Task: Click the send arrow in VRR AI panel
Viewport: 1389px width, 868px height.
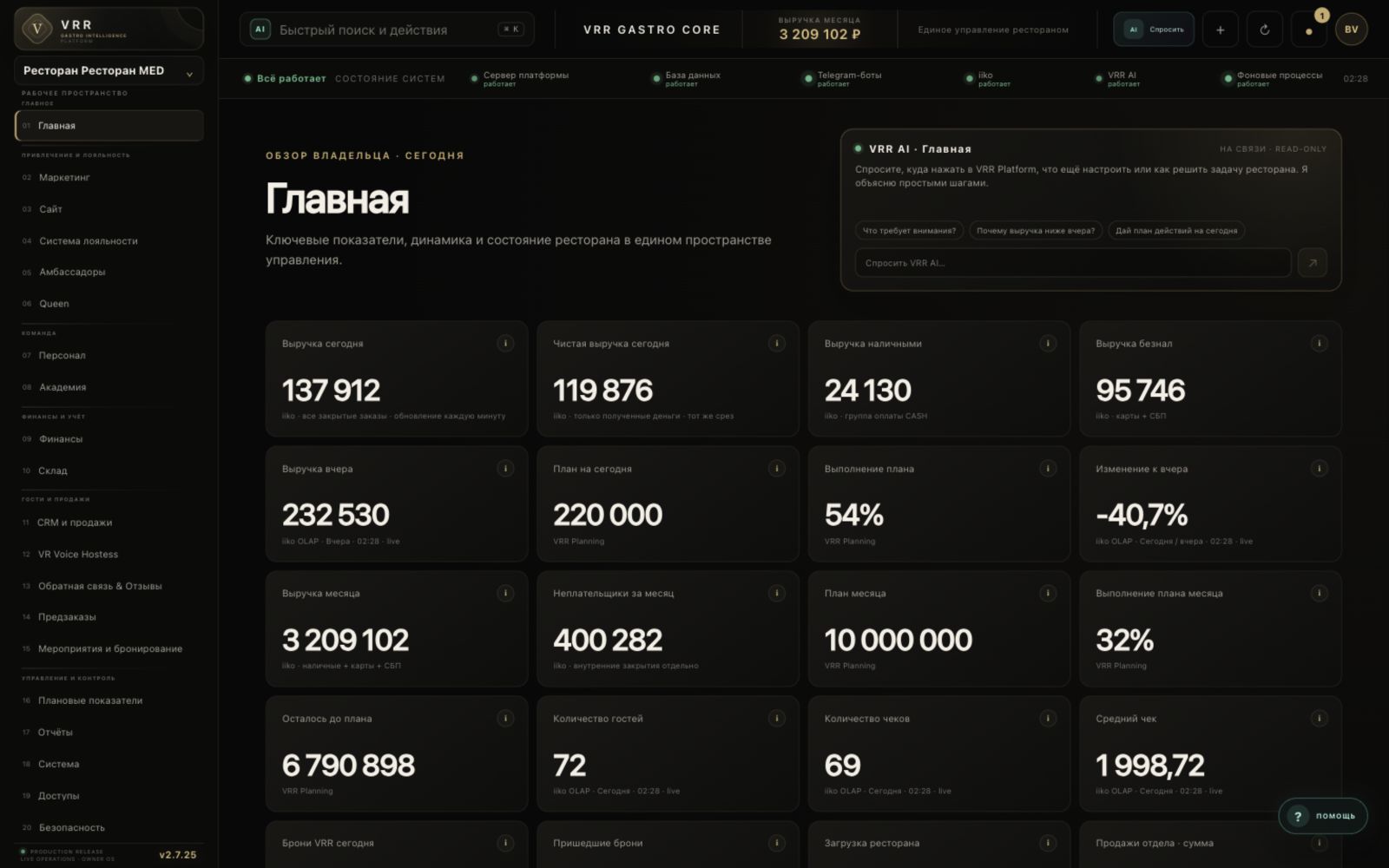Action: [1312, 262]
